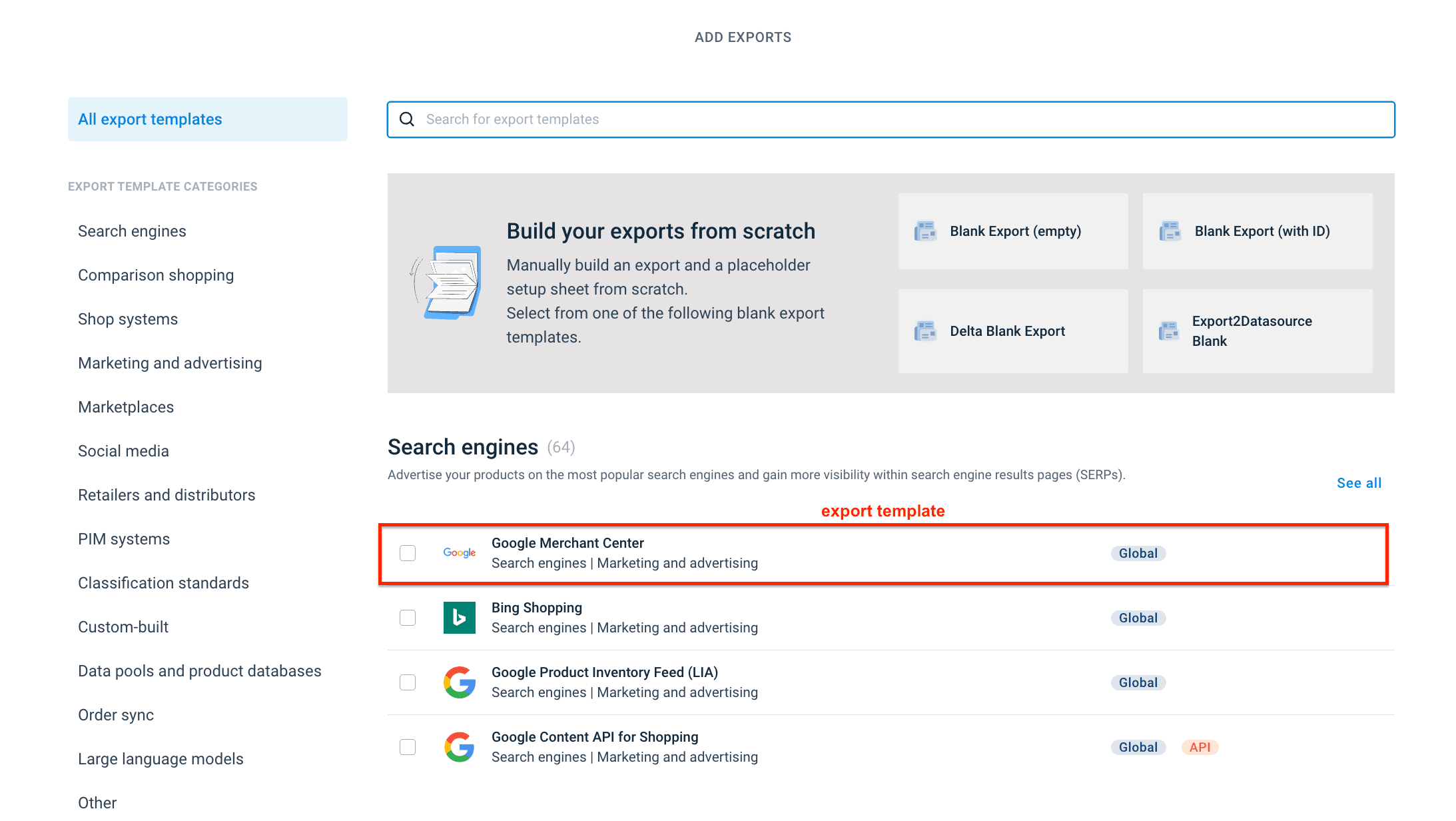The image size is (1456, 821).
Task: Open the Classification standards category
Action: coord(163,583)
